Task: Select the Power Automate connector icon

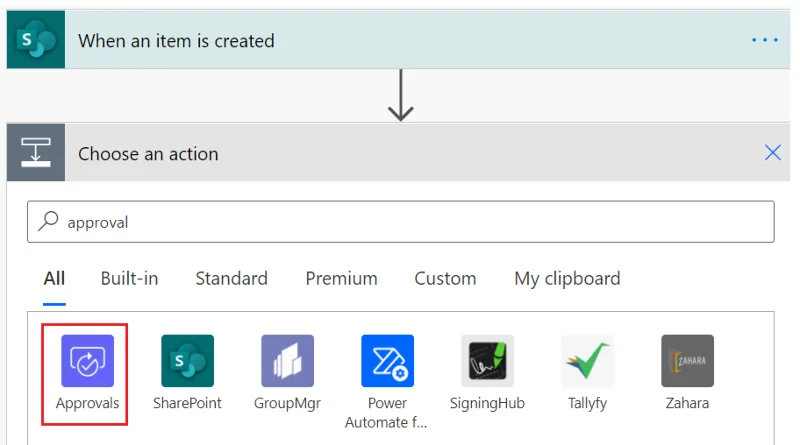Action: [387, 361]
